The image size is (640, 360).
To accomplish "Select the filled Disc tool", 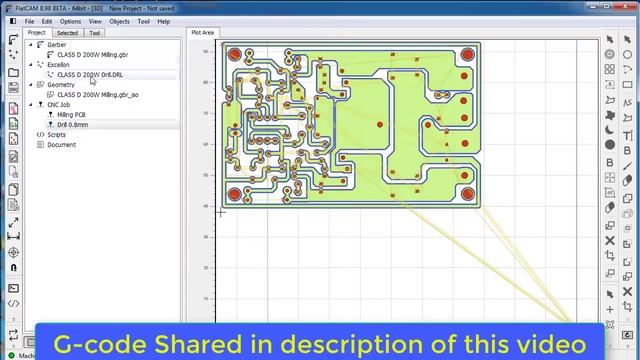I will pos(609,144).
